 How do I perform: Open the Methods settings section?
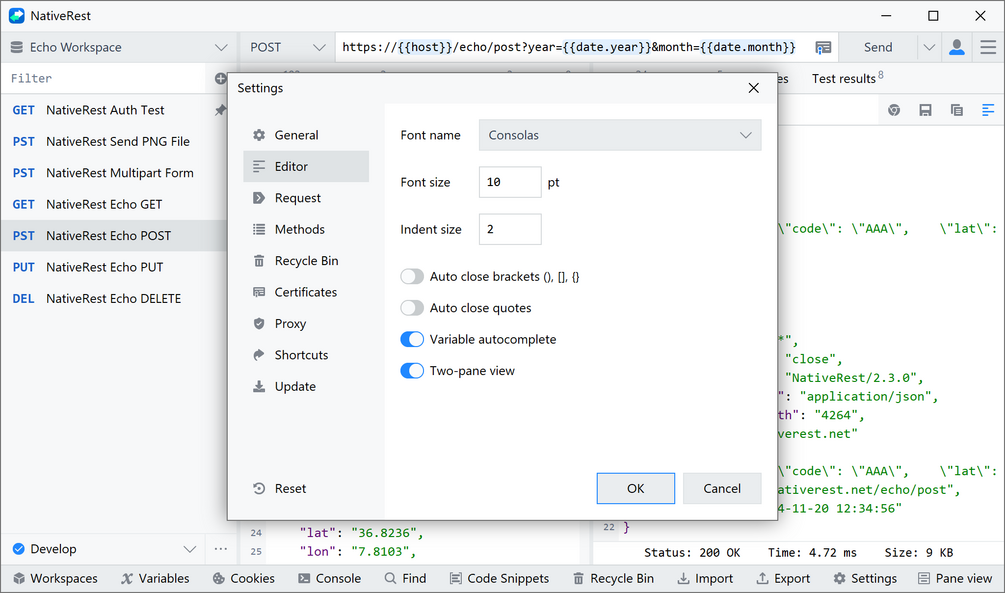pos(306,230)
